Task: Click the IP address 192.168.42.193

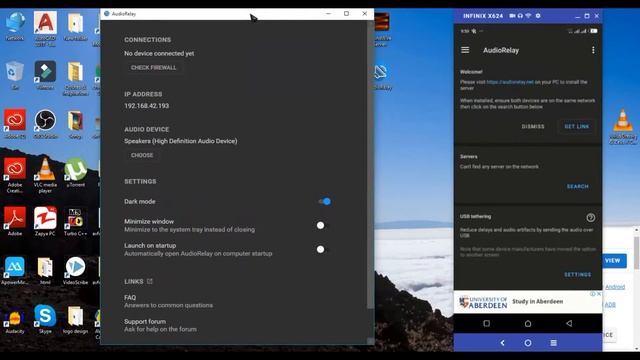Action: [x=147, y=106]
